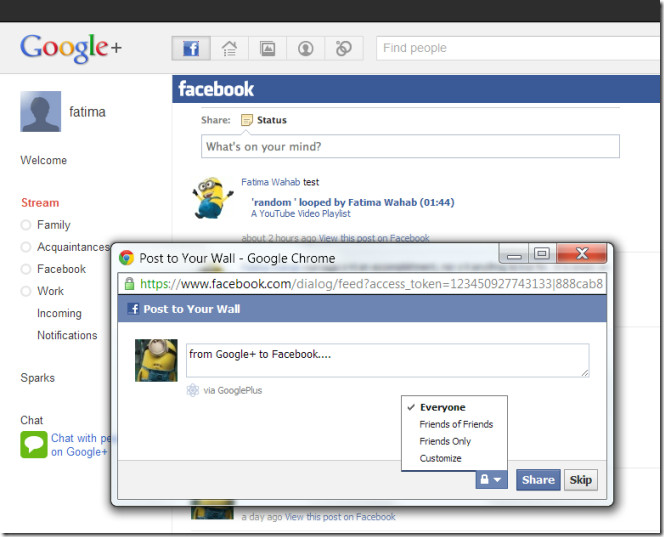Open the Photos icon in toolbar
Viewport: 664px width, 537px height.
268,48
